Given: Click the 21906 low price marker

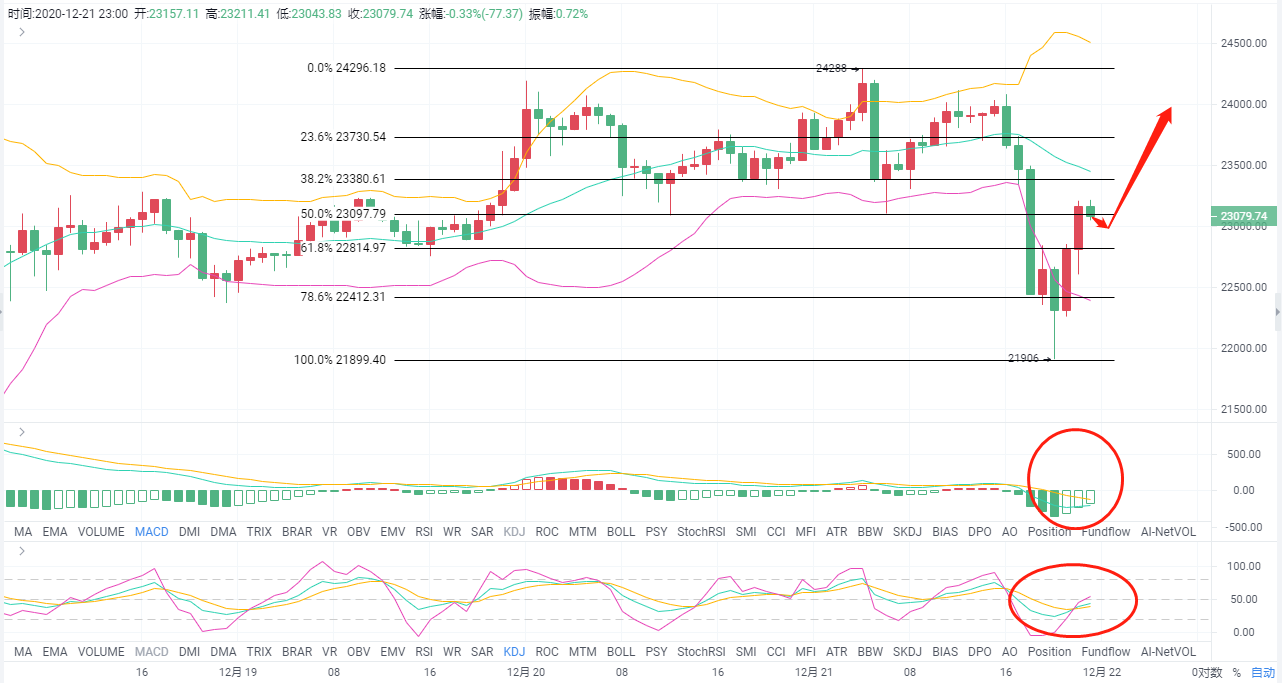Looking at the screenshot, I should (1030, 358).
